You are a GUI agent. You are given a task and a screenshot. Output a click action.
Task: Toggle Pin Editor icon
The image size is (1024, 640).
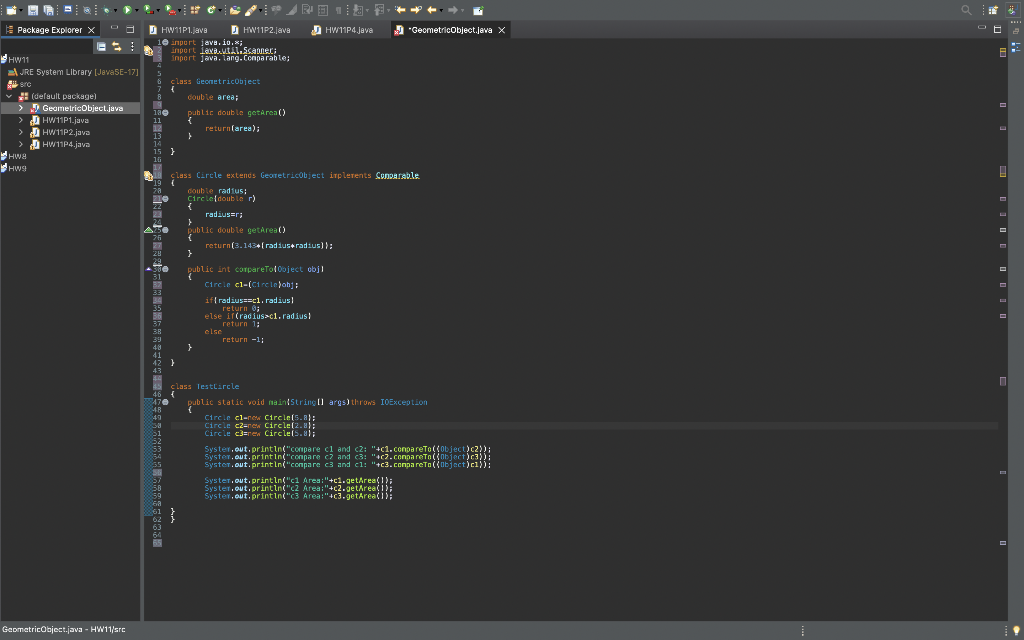(x=478, y=10)
